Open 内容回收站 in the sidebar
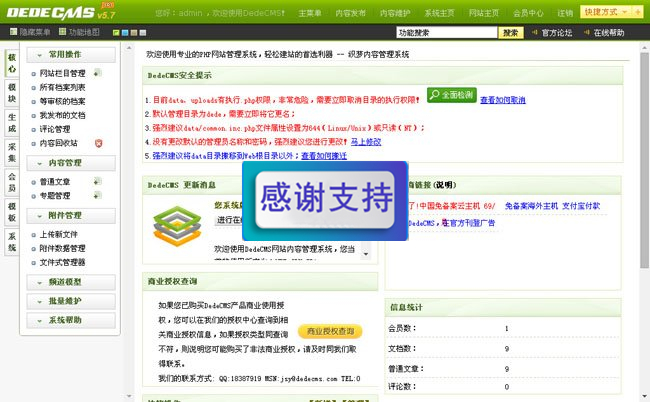The image size is (650, 402). pos(58,143)
